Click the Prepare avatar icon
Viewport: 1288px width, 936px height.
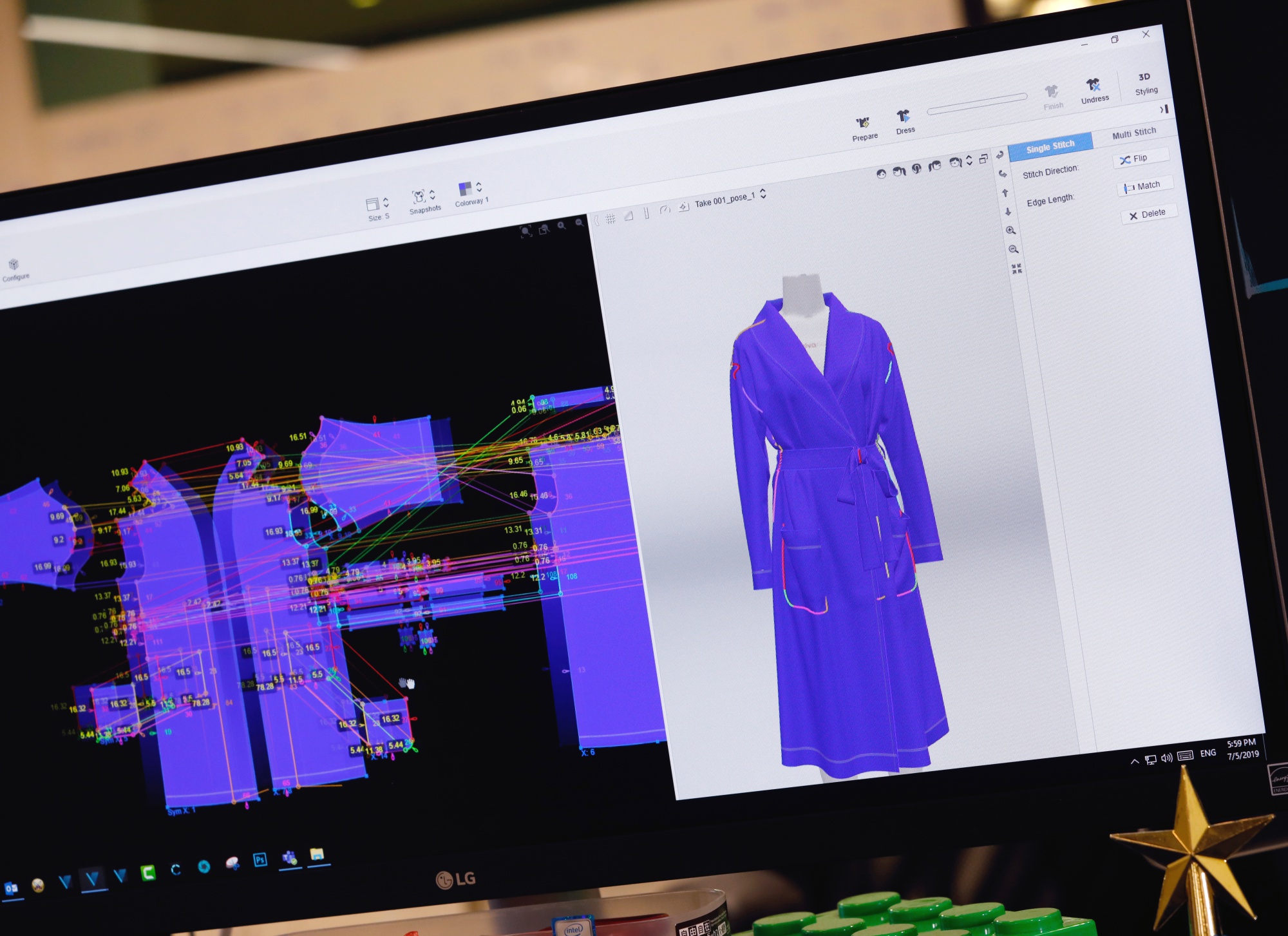(863, 124)
